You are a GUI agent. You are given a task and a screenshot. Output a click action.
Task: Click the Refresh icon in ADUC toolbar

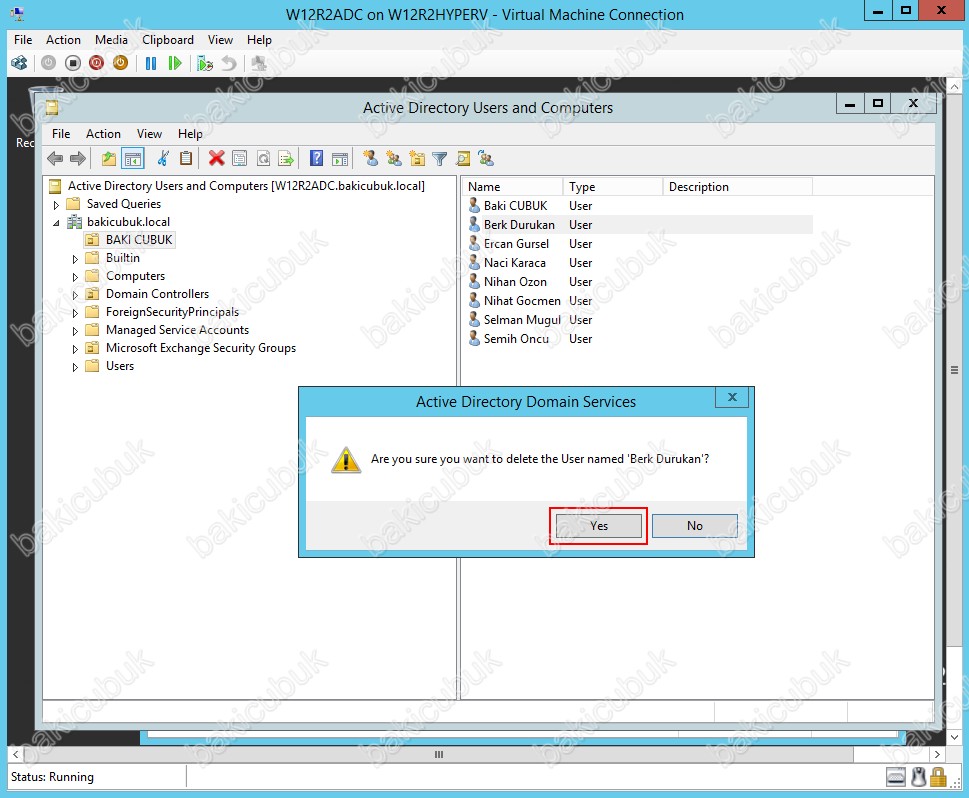[x=263, y=159]
